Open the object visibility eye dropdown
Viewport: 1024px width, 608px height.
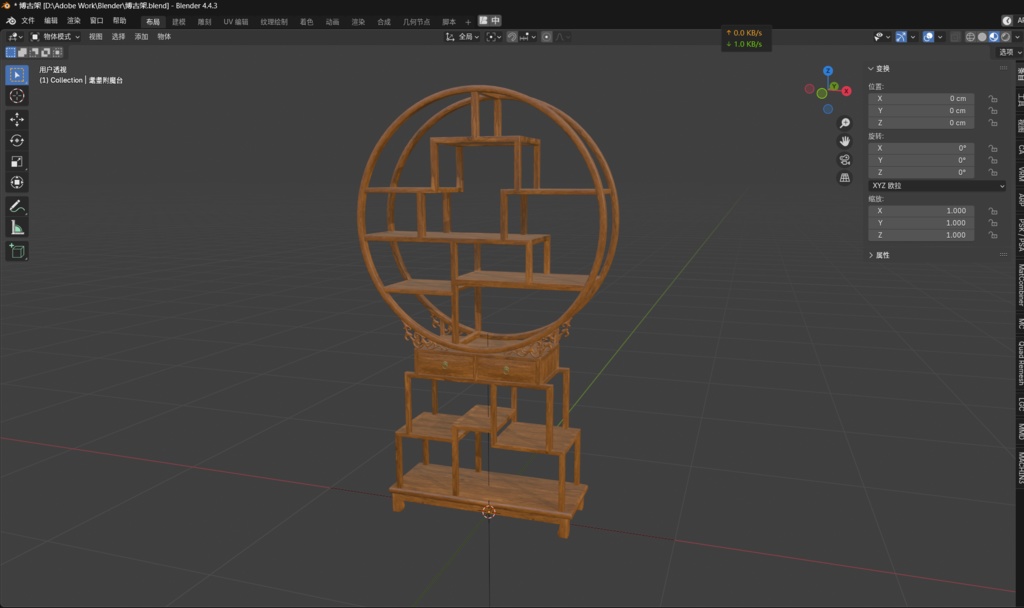coord(882,37)
